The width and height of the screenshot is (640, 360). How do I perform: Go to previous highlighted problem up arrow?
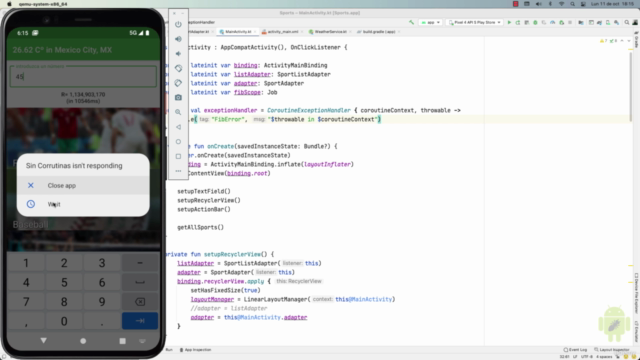click(x=622, y=41)
